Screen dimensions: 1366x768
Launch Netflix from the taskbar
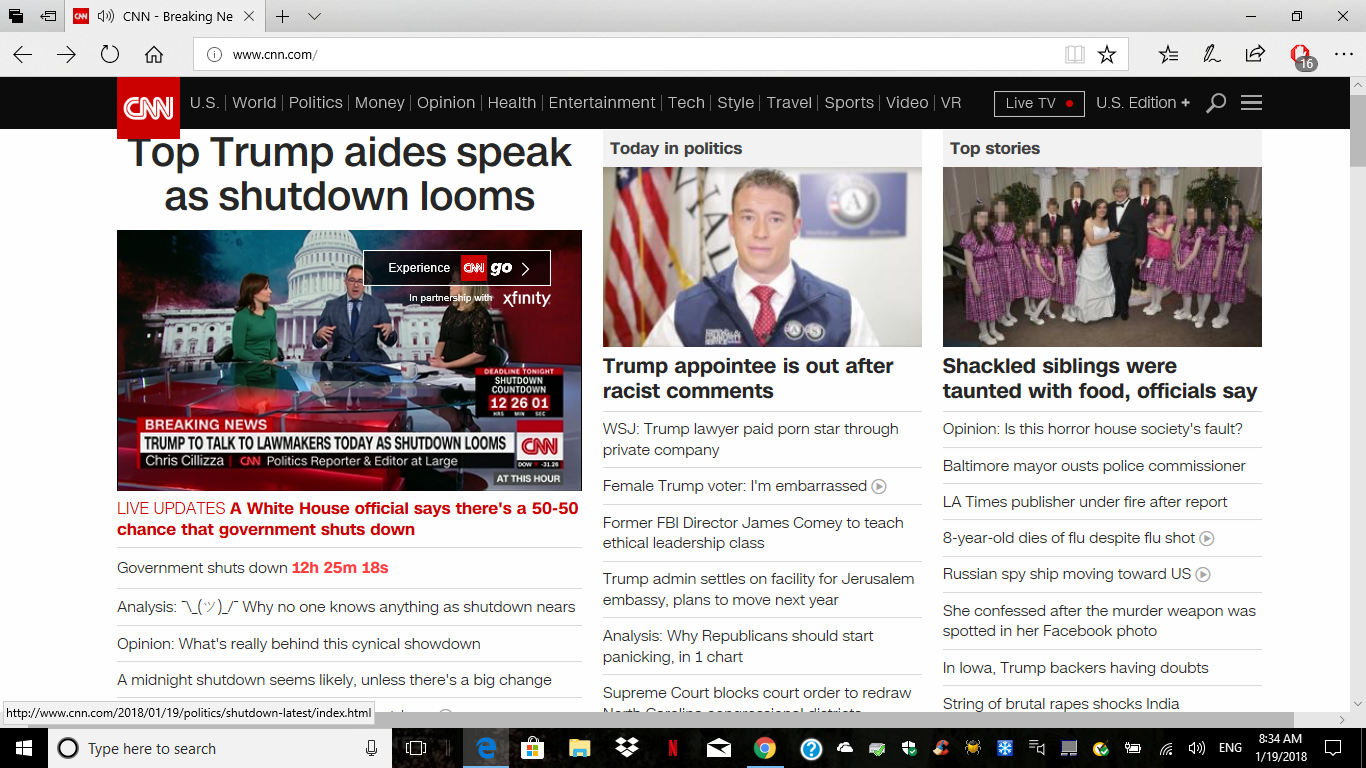tap(673, 748)
